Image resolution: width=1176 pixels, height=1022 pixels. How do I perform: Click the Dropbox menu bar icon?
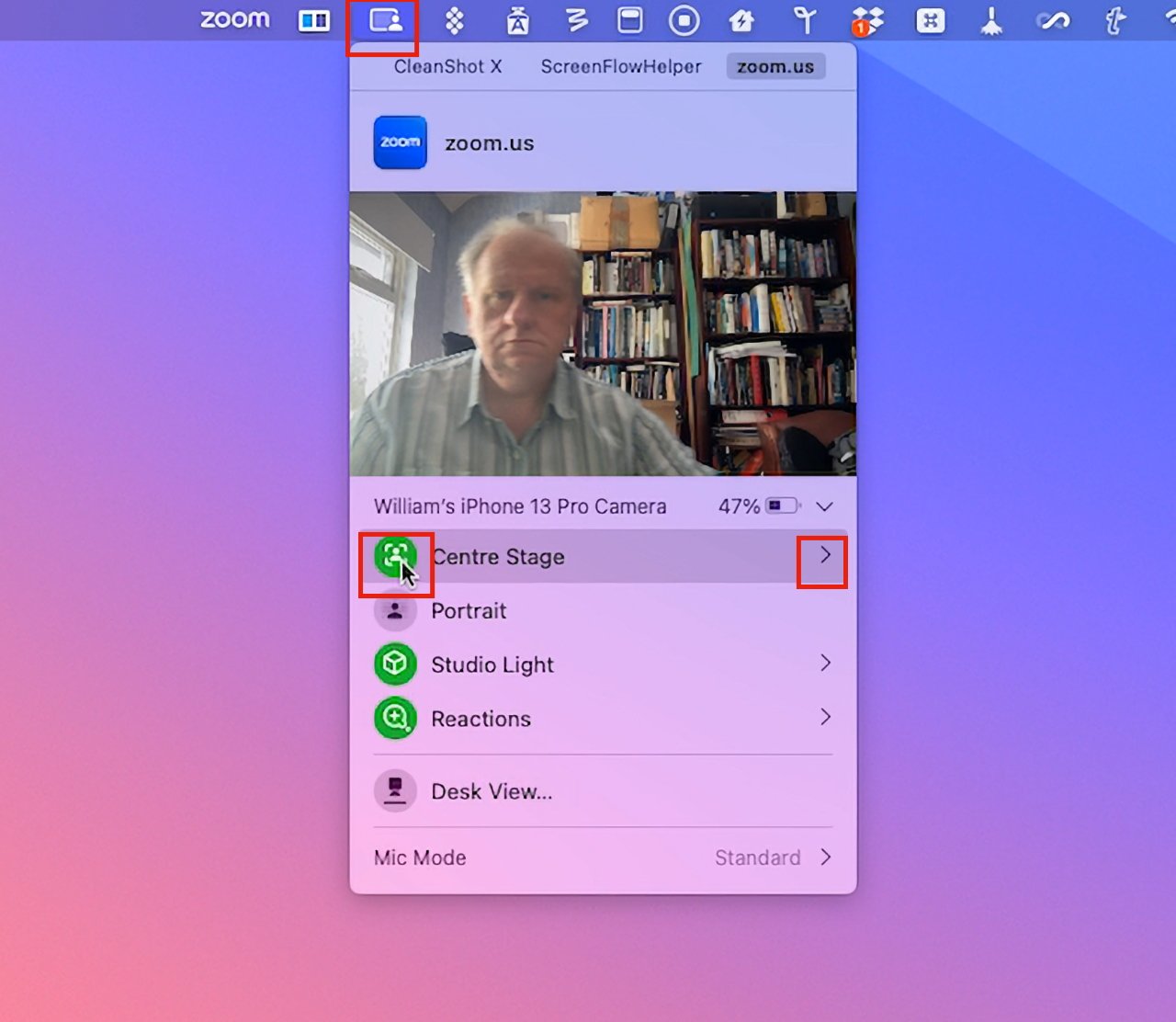pyautogui.click(x=866, y=21)
